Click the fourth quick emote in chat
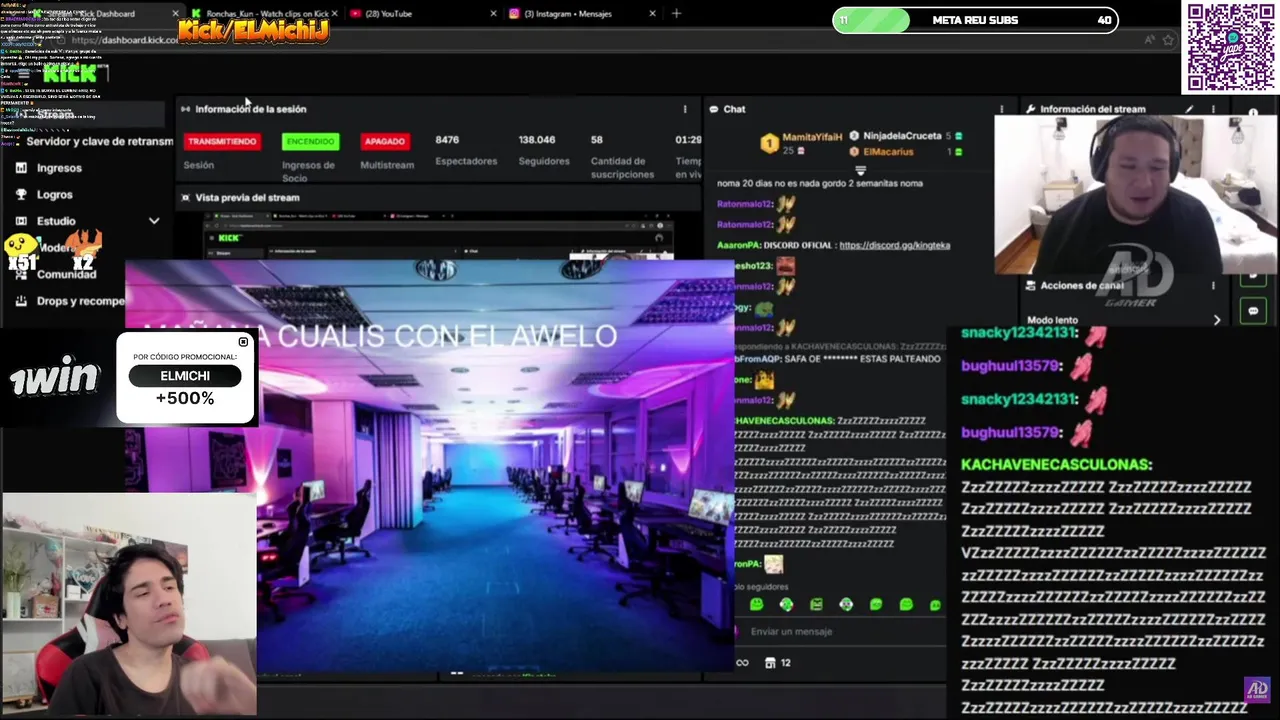1280x720 pixels. point(846,605)
